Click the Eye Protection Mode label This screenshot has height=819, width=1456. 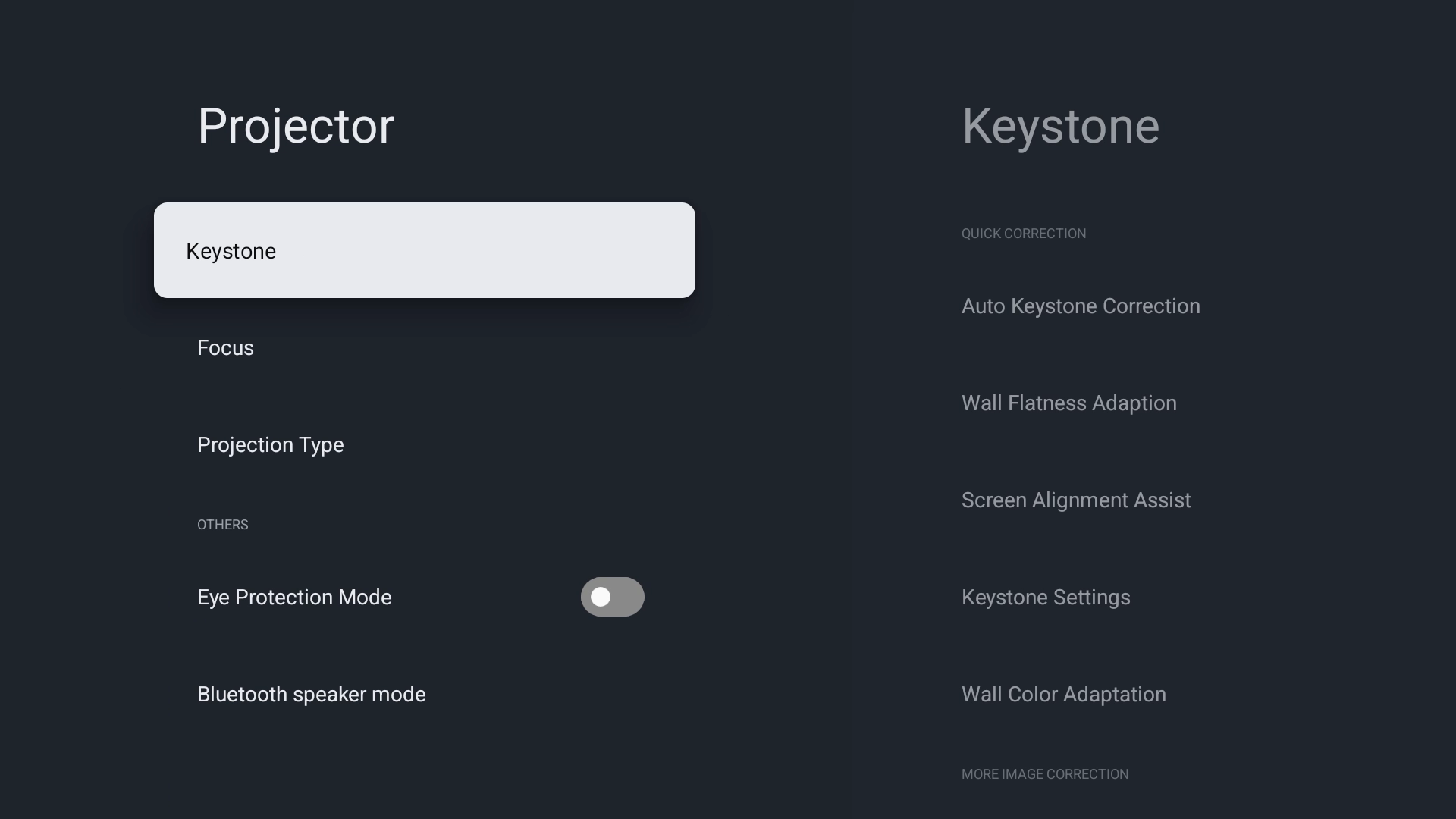point(294,598)
